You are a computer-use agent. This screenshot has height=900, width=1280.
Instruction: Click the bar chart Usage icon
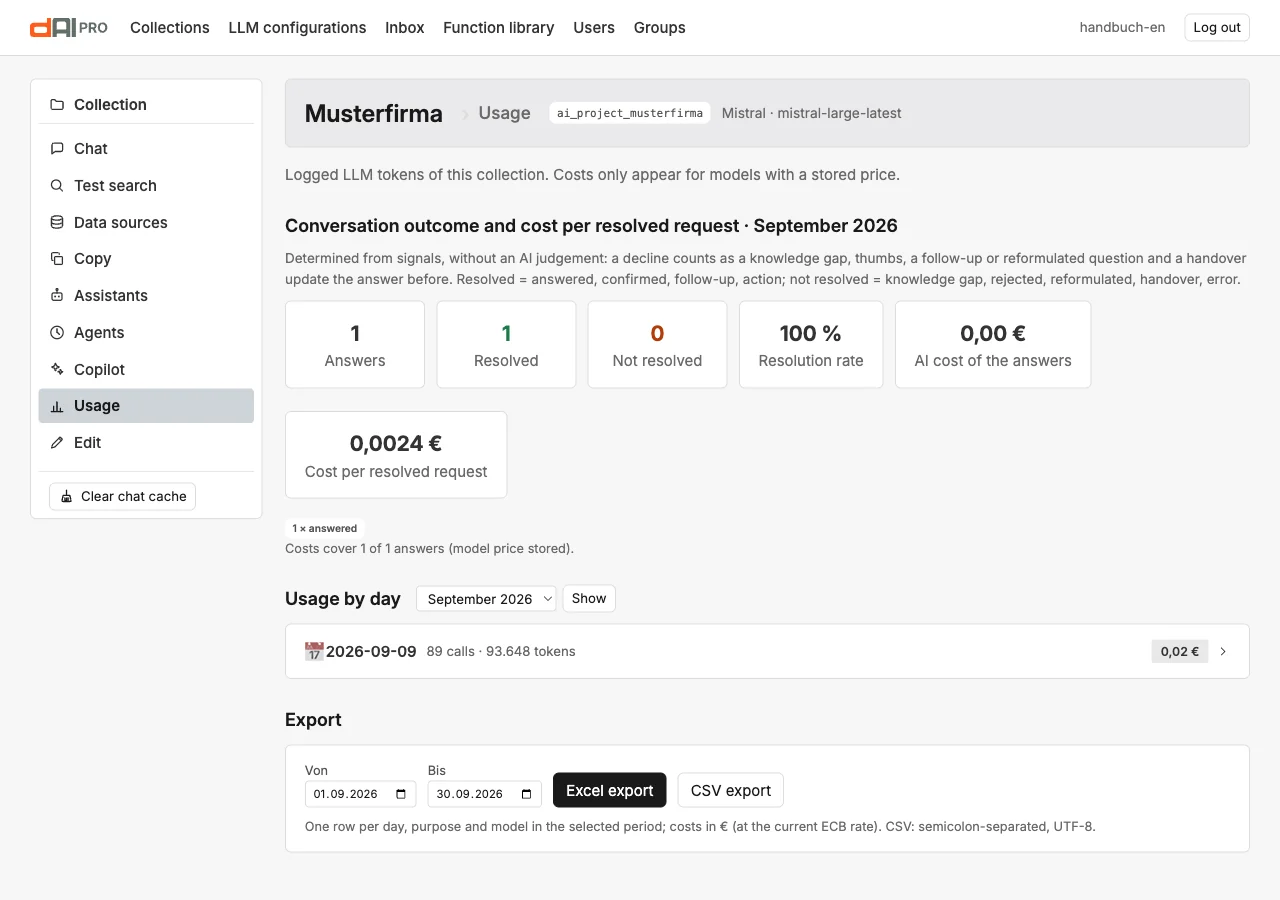[x=57, y=406]
